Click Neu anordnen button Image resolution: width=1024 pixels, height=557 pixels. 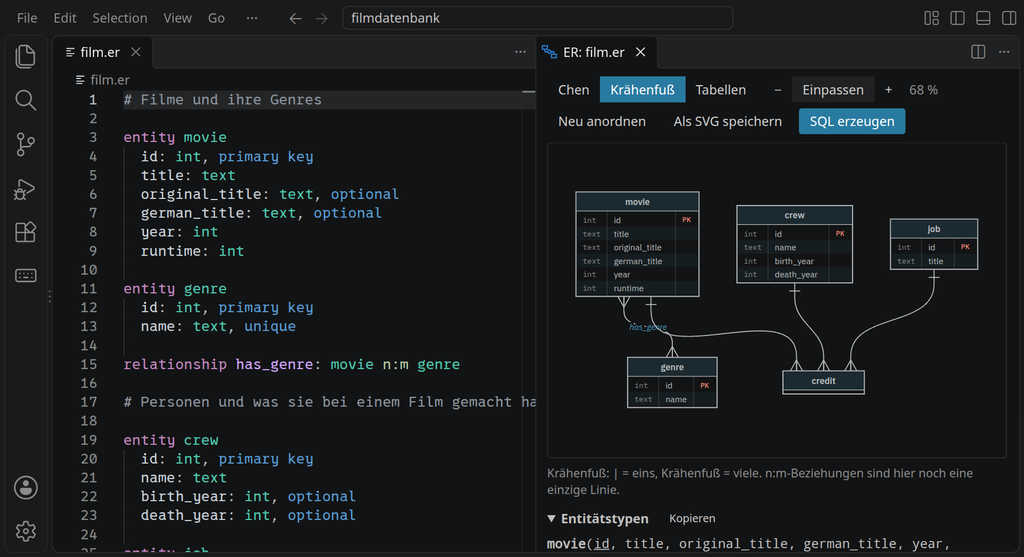[x=602, y=121]
